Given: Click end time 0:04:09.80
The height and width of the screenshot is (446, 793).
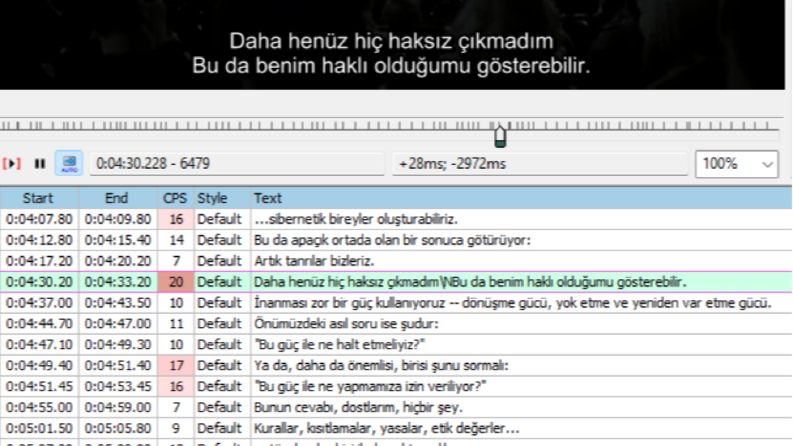Looking at the screenshot, I should [x=118, y=219].
